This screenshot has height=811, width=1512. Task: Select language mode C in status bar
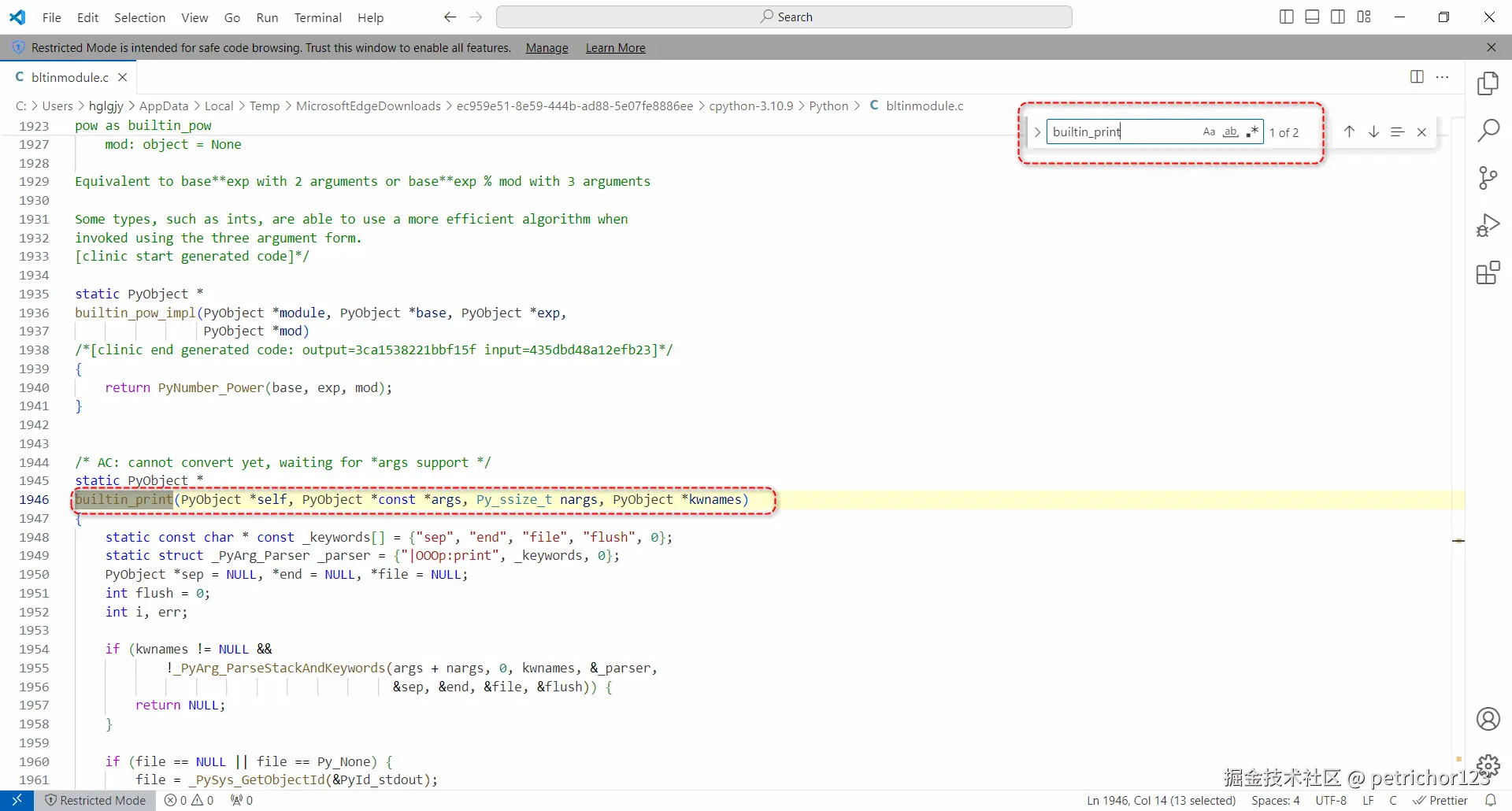coord(1393,800)
